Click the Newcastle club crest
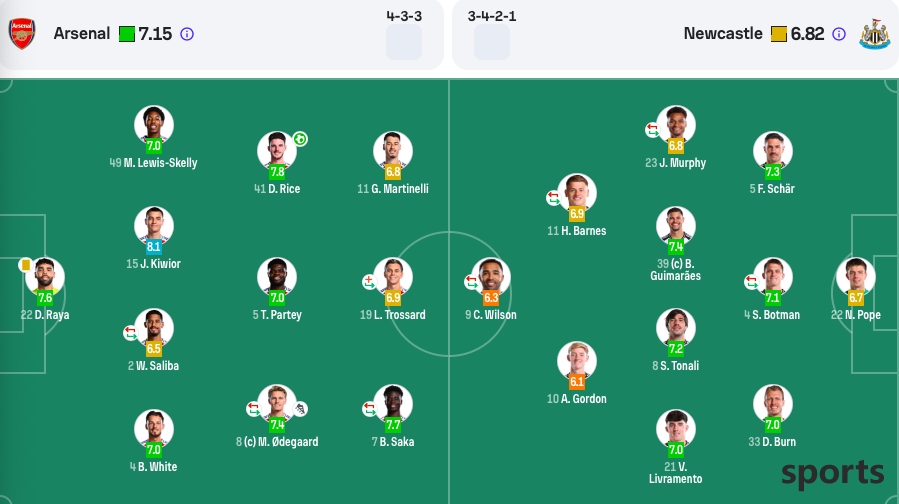This screenshot has height=504, width=899. pyautogui.click(x=874, y=34)
